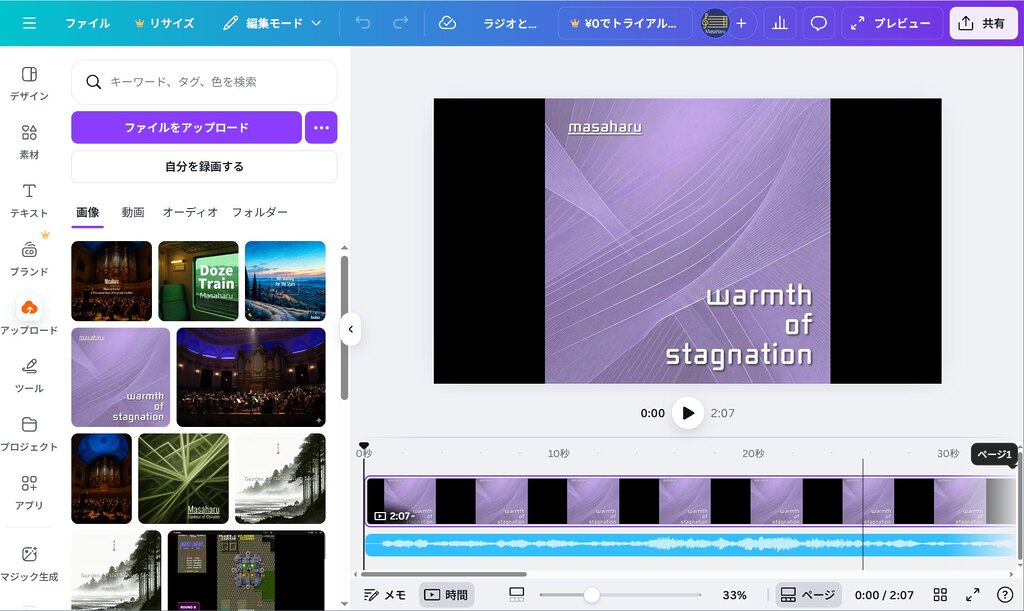Viewport: 1024px width, 611px height.
Task: Open more upload options (three dots)
Action: pos(321,128)
